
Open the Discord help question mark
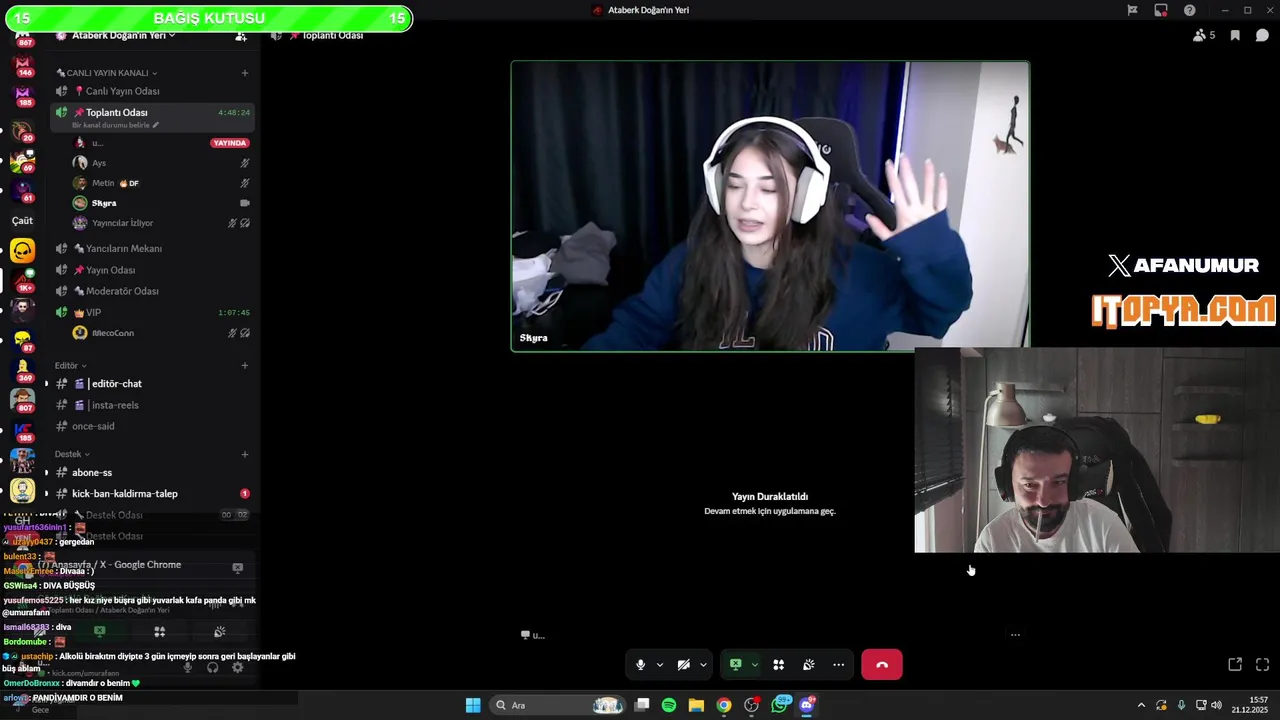(1189, 10)
